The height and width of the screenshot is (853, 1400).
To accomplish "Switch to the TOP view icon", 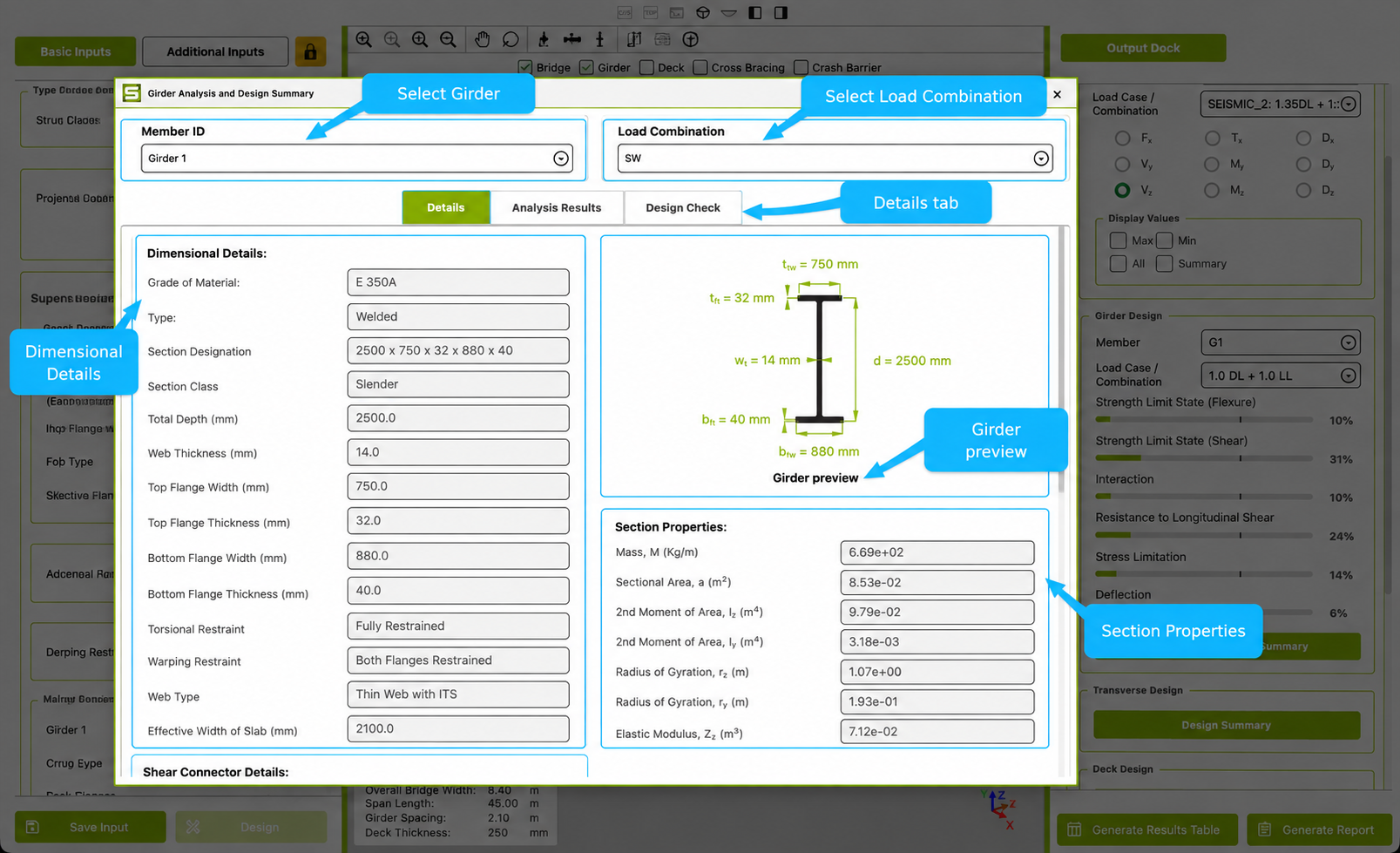I will click(x=651, y=12).
